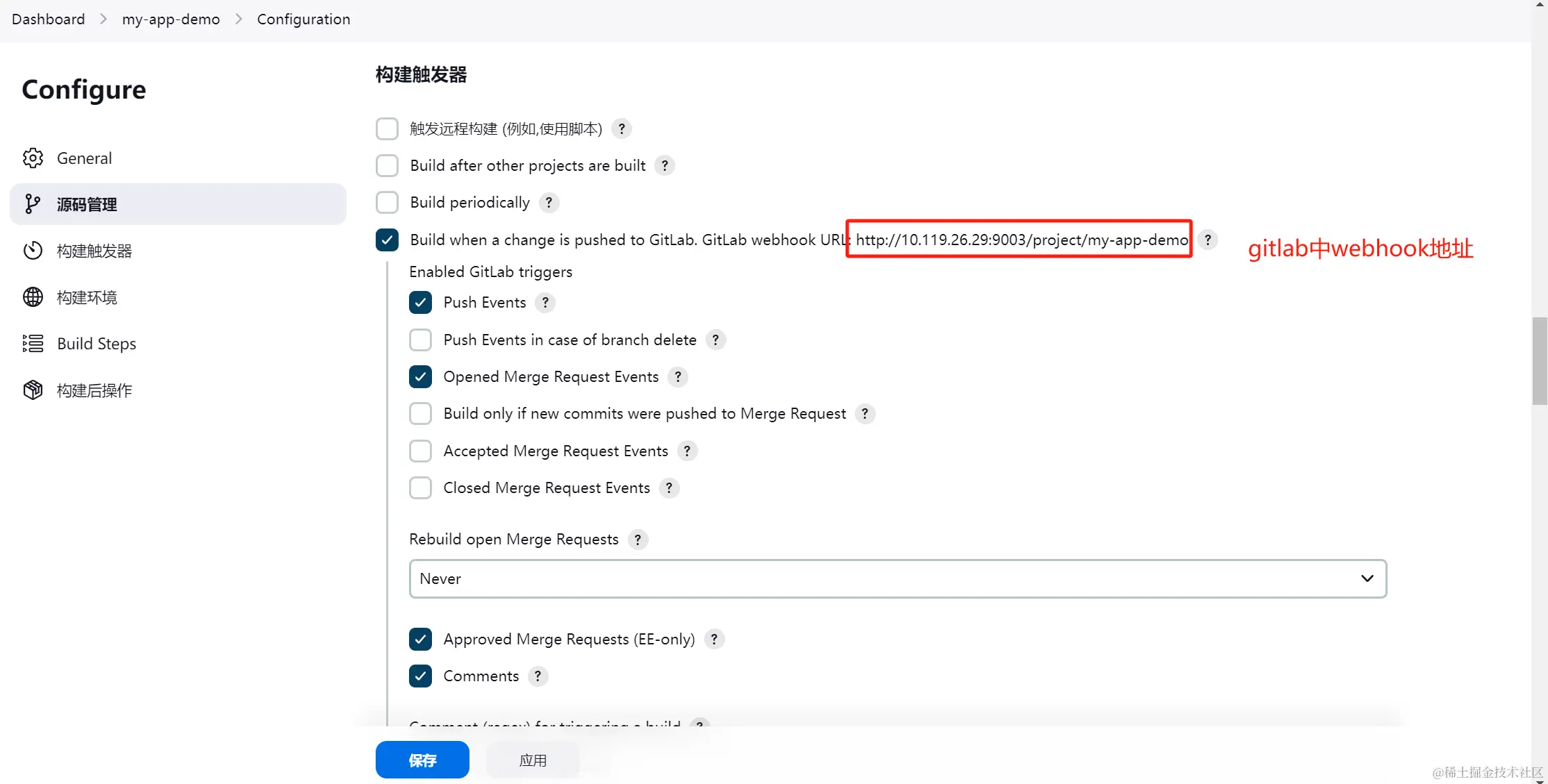Click the 构建环境 globe icon
The image size is (1548, 784).
click(x=33, y=297)
